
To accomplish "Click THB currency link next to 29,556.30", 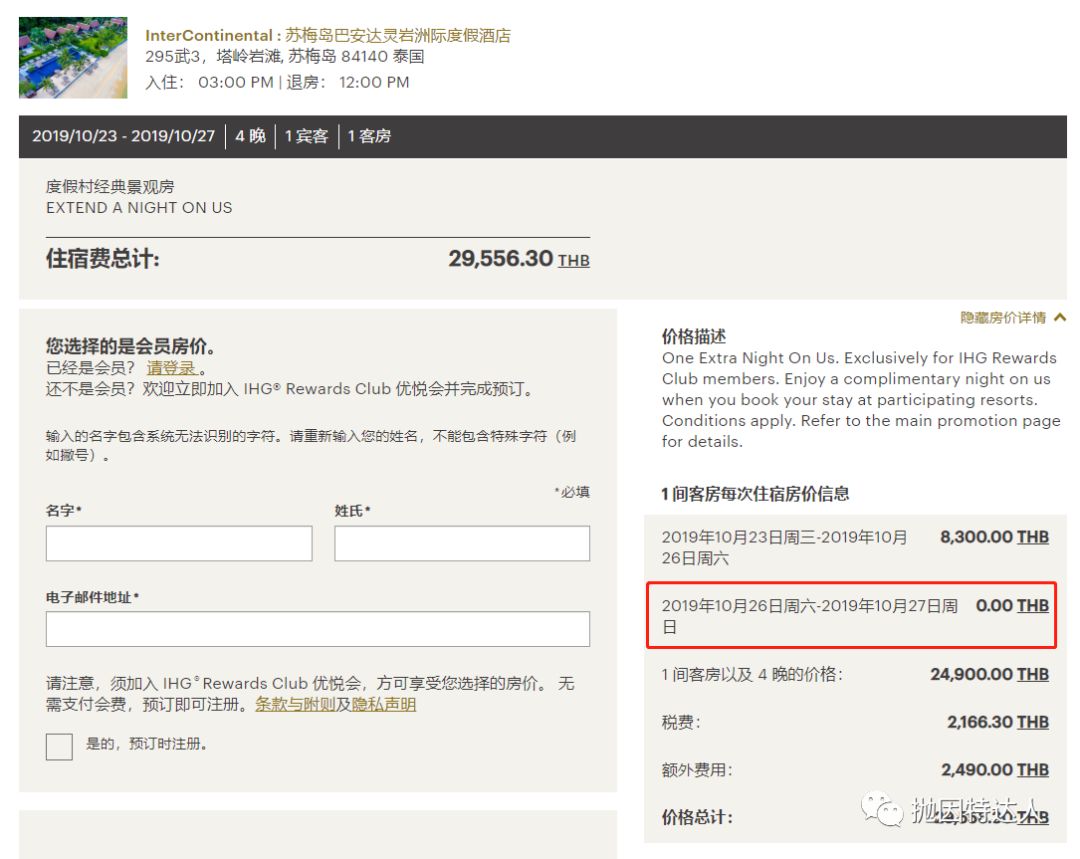I will 574,260.
